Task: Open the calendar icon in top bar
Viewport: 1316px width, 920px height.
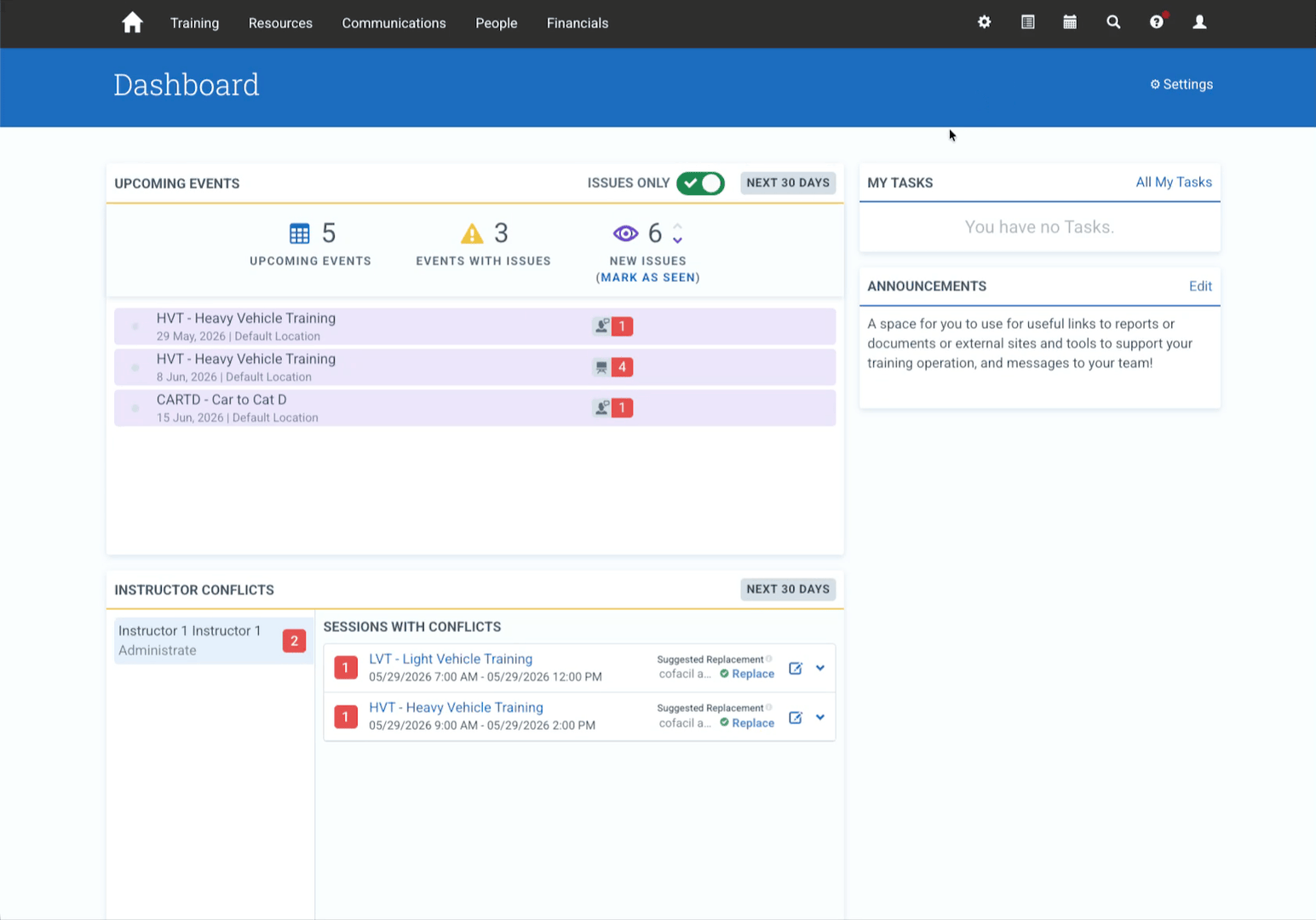Action: tap(1070, 22)
